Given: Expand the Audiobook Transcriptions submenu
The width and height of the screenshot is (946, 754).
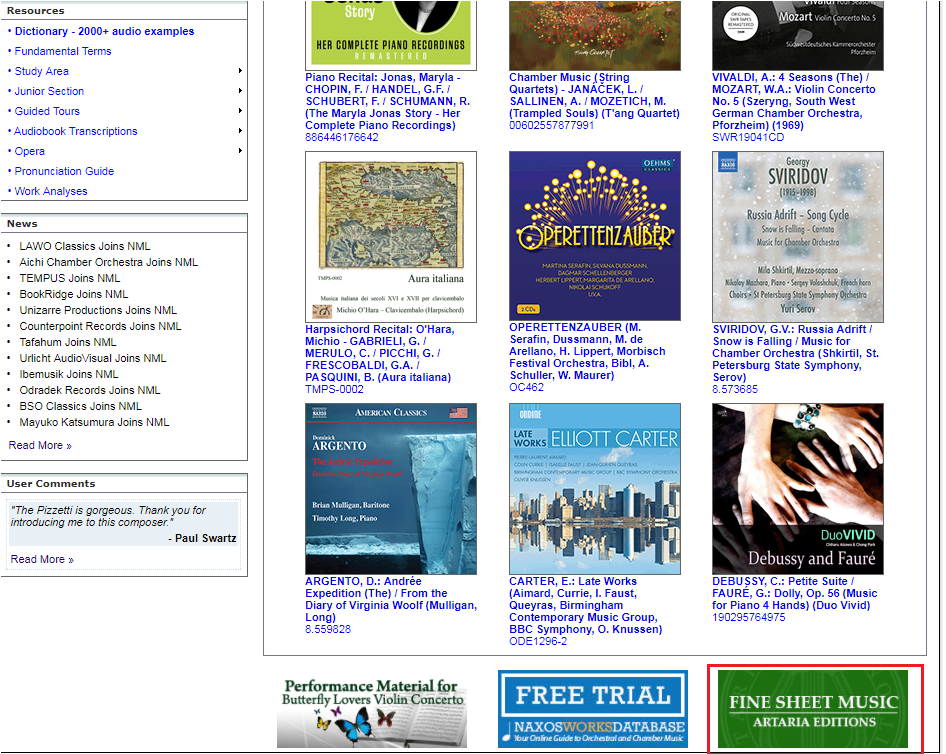Looking at the screenshot, I should coord(72,131).
